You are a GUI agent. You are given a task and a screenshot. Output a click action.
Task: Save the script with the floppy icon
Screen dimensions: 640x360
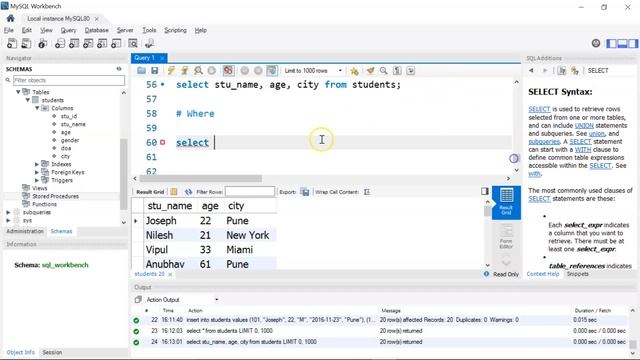154,71
